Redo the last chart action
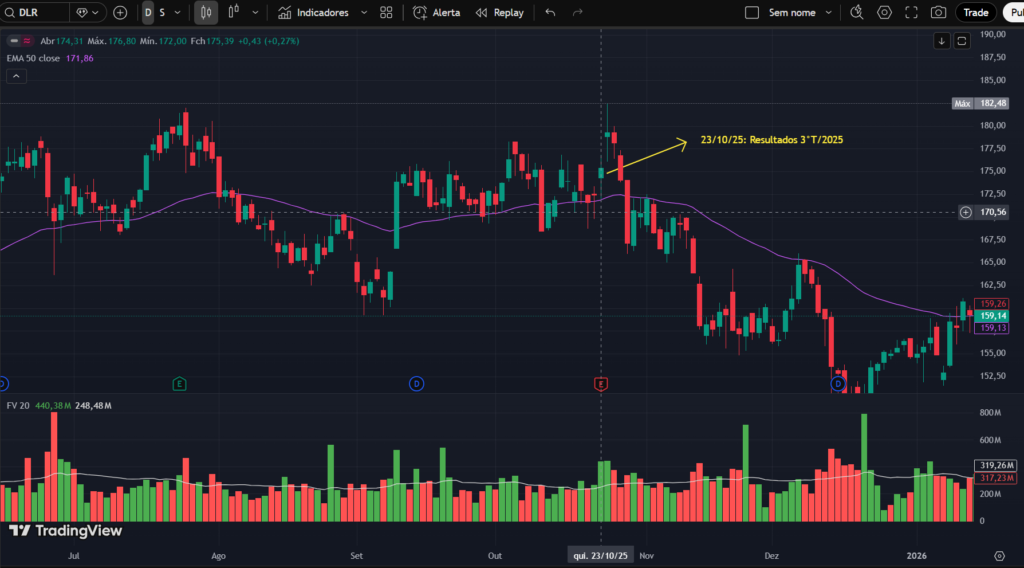Viewport: 1024px width, 568px height. click(577, 12)
